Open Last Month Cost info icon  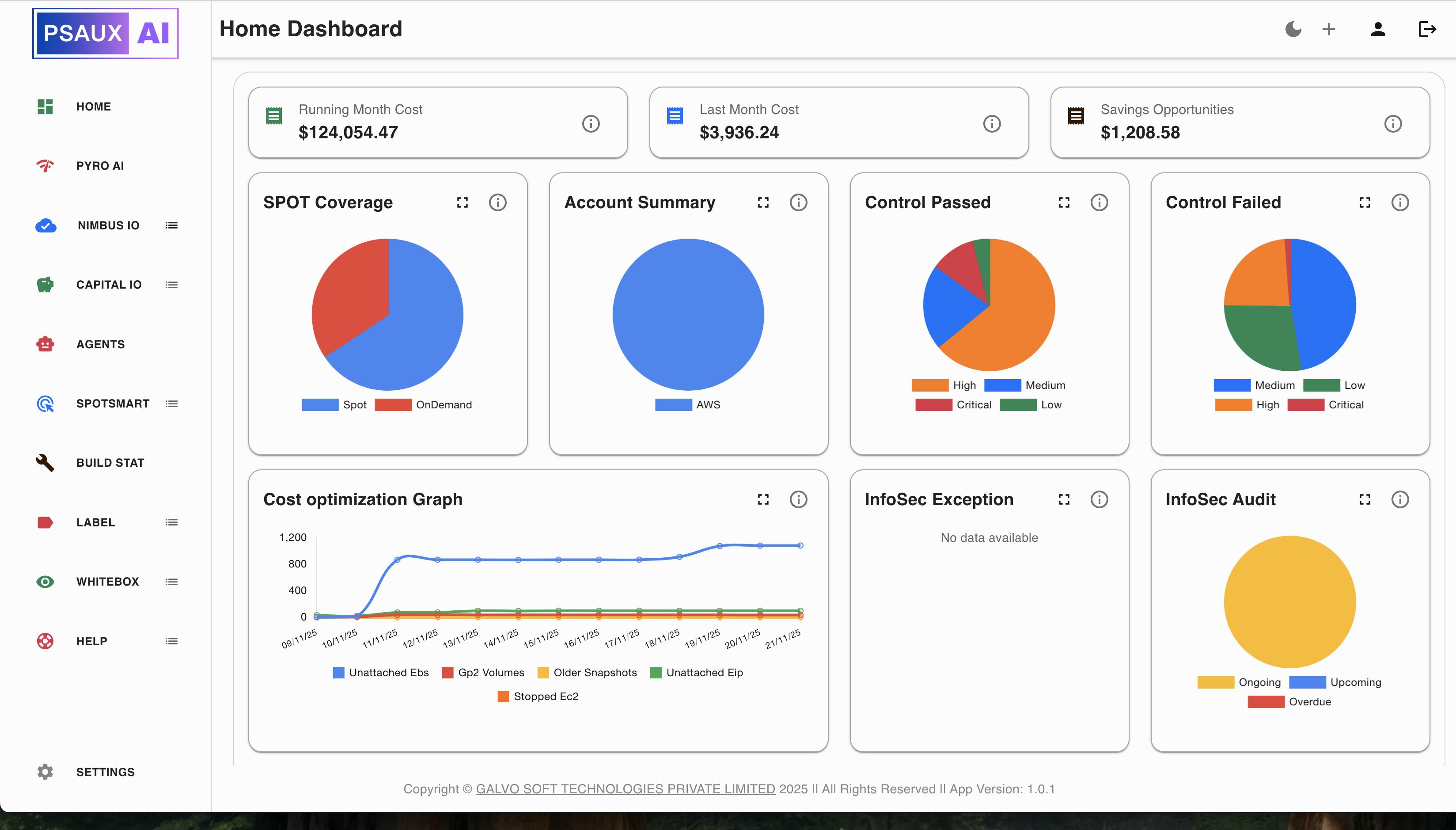[x=992, y=124]
